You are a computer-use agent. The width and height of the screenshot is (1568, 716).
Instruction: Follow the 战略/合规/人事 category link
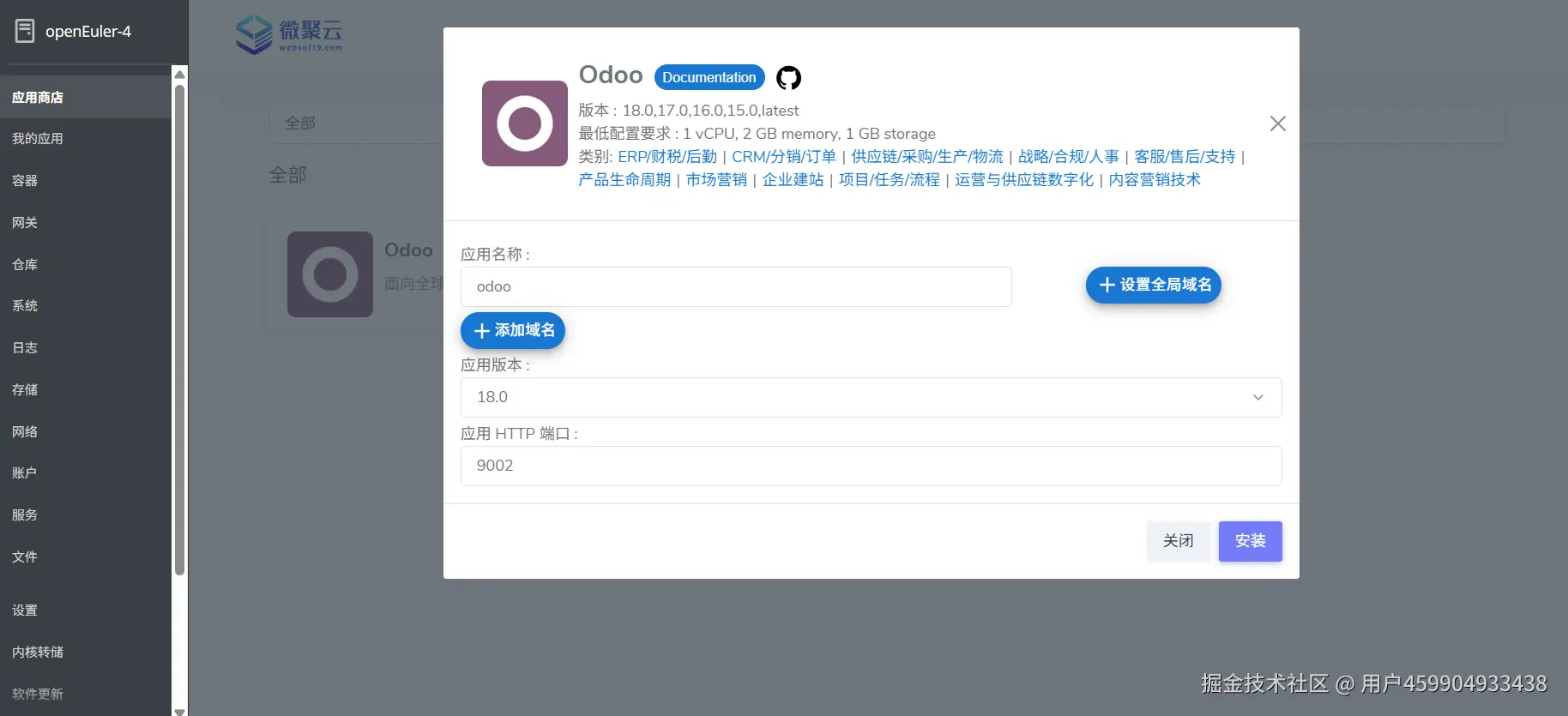coord(1069,157)
